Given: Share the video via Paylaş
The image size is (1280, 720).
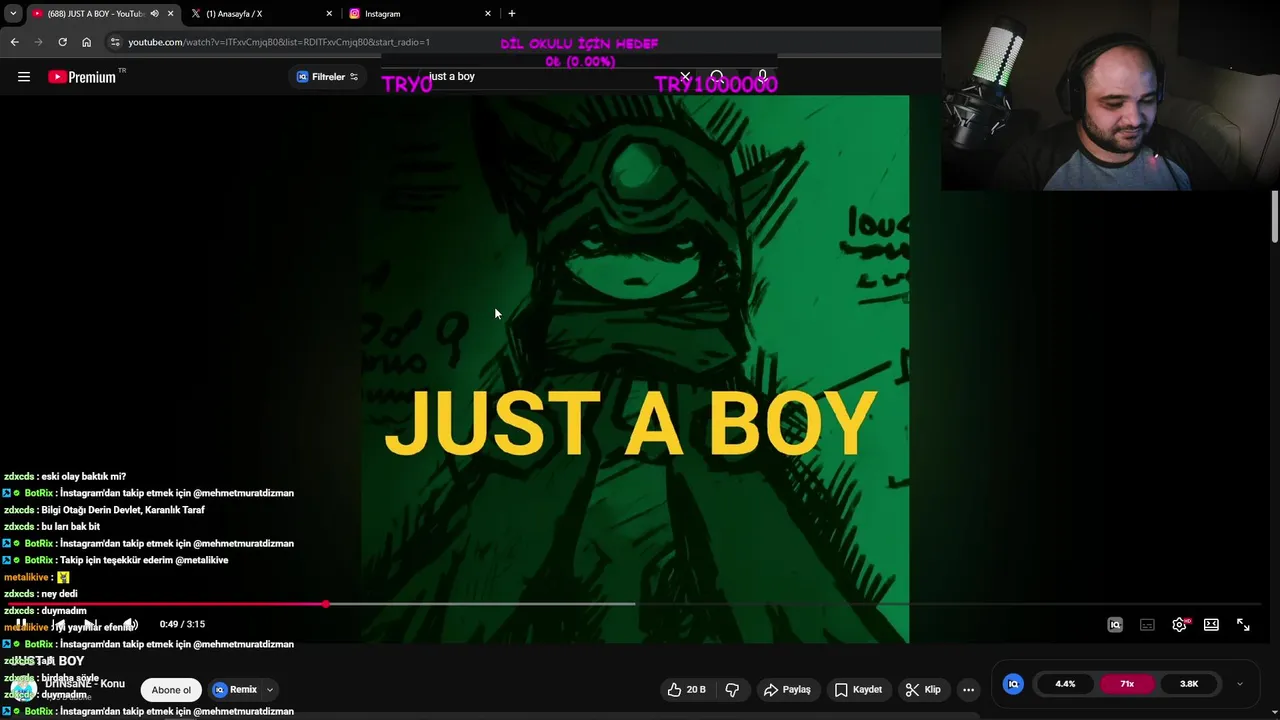Looking at the screenshot, I should point(788,689).
